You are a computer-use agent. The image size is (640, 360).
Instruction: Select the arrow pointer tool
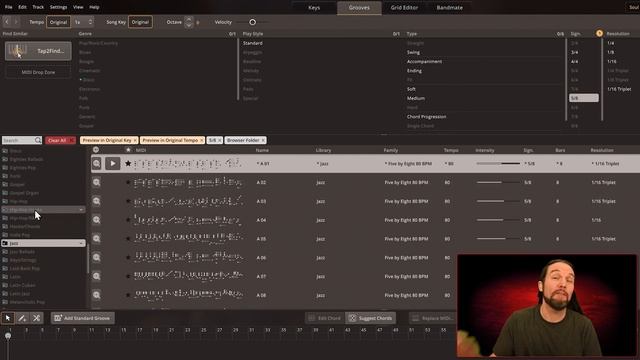(x=8, y=318)
